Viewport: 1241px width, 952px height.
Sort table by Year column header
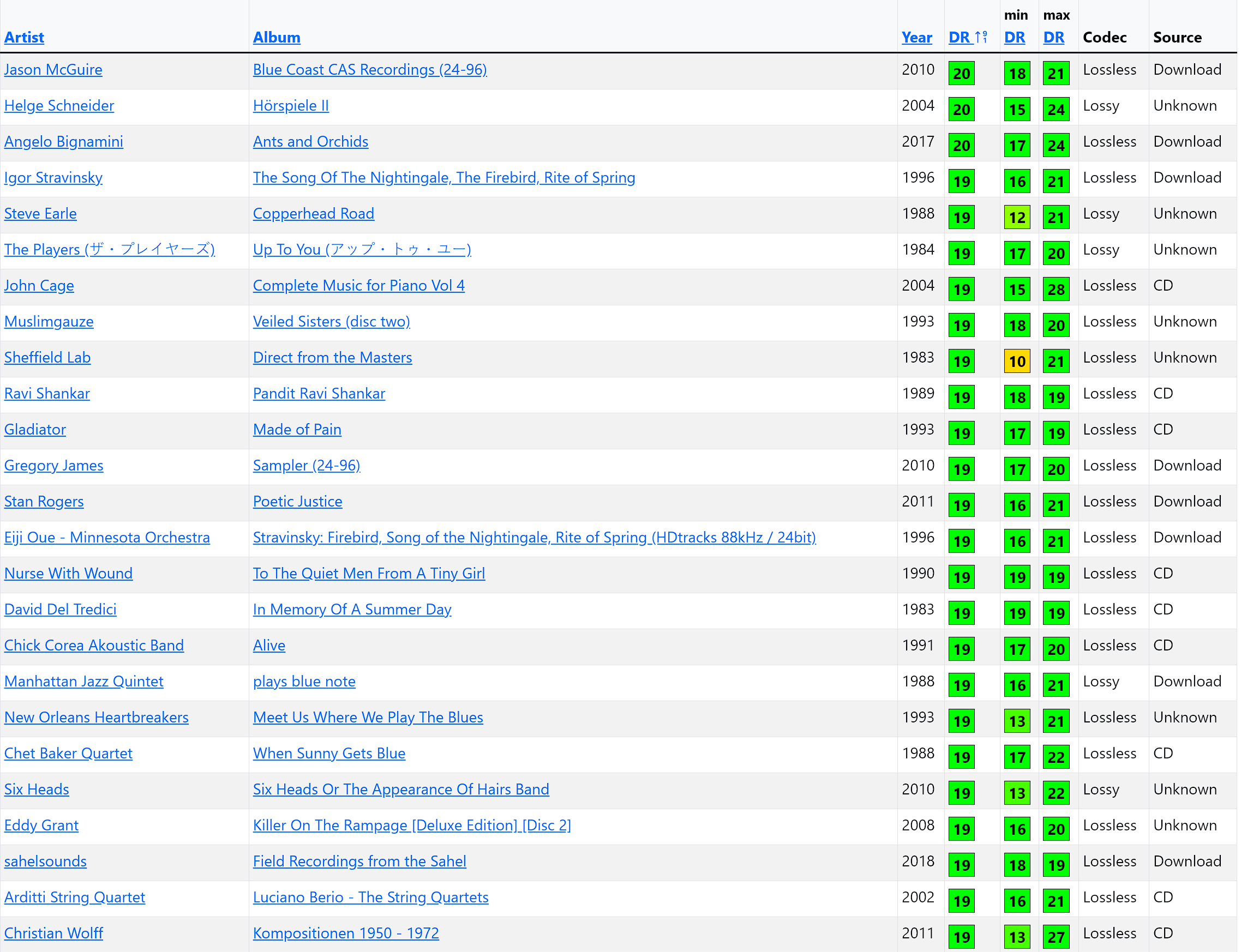tap(917, 38)
